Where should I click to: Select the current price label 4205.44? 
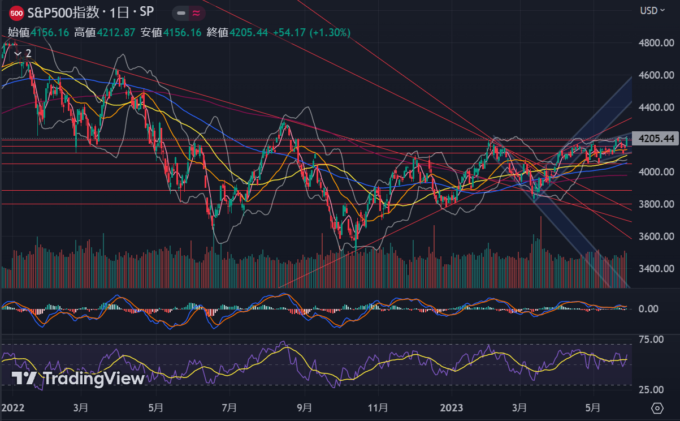pos(657,139)
